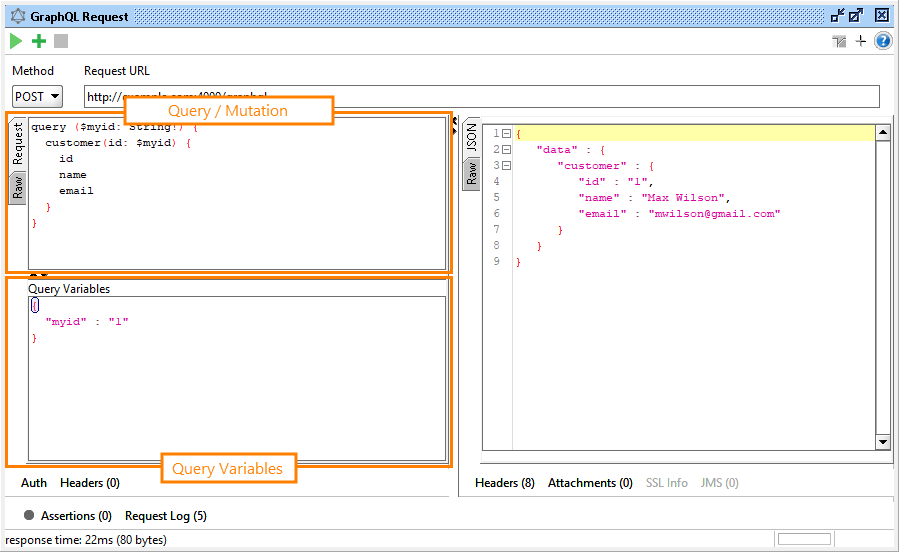Click the "myid" : "1" variable line
This screenshot has width=899, height=552.
(87, 322)
